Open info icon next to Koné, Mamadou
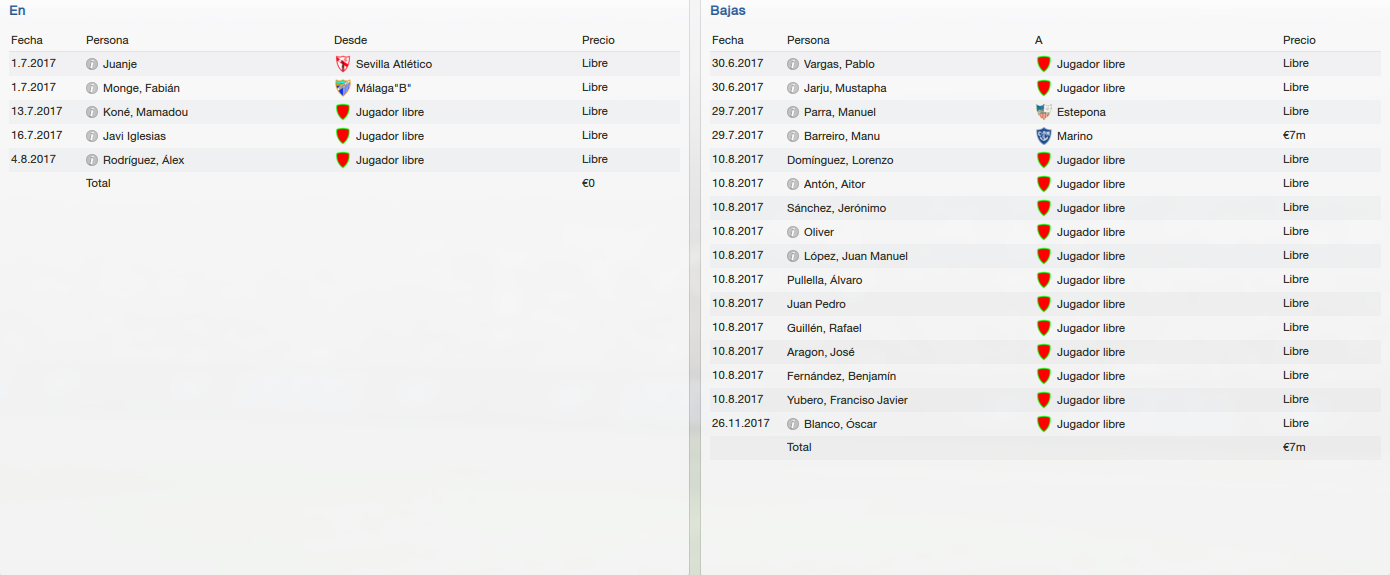The width and height of the screenshot is (1390, 575). click(93, 112)
